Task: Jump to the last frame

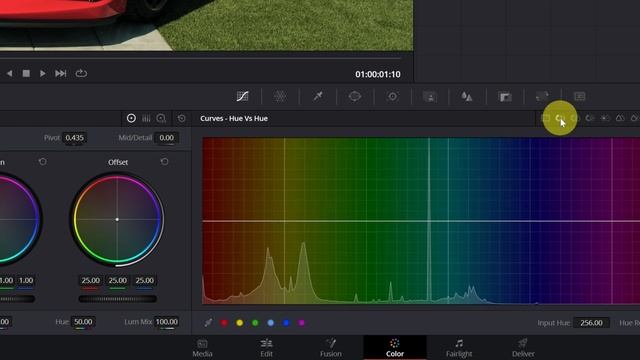Action: point(60,73)
